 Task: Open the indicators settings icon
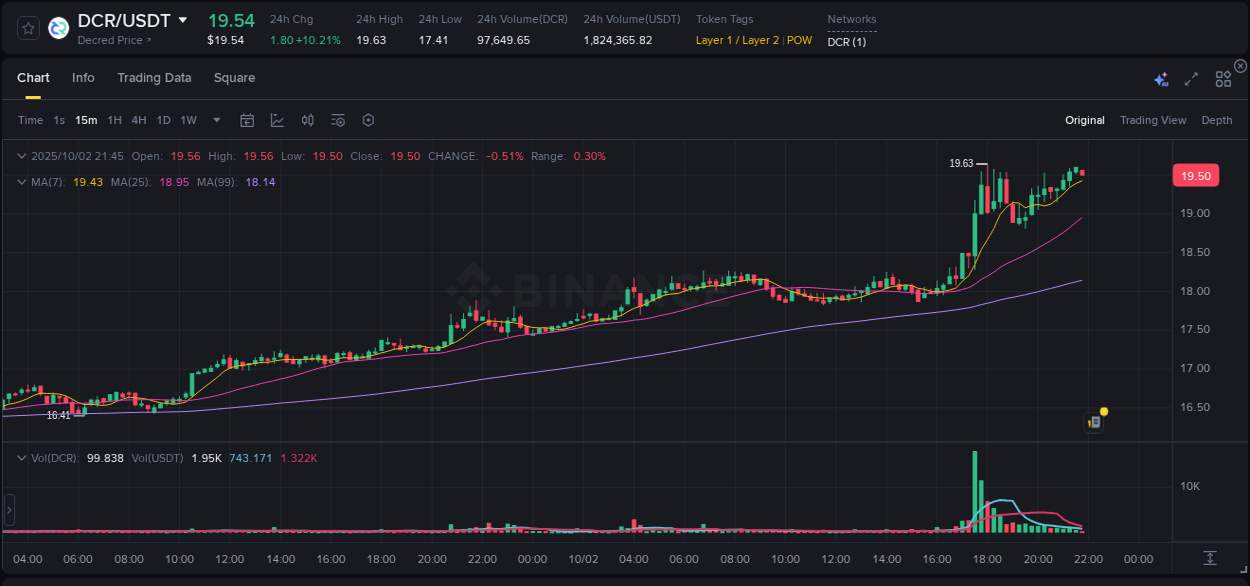[x=338, y=119]
